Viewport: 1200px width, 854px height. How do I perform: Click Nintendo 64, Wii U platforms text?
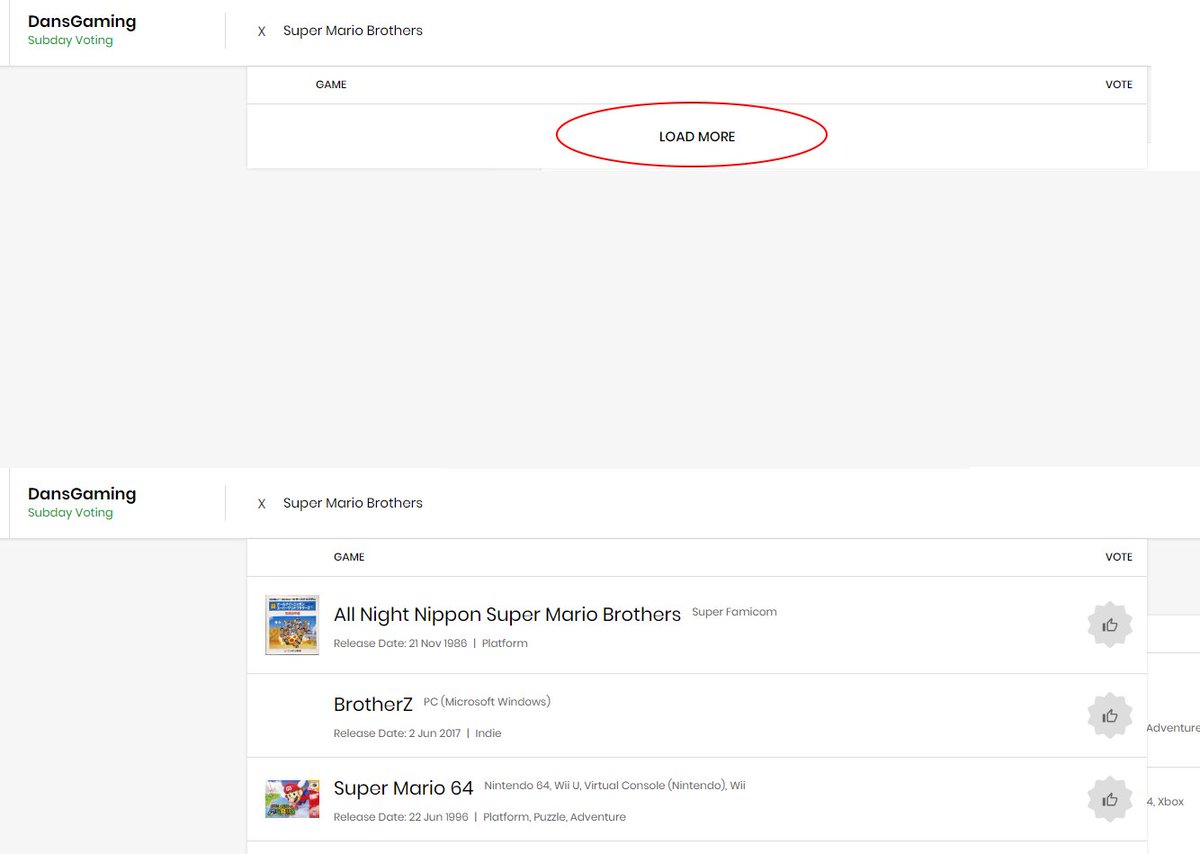pos(615,786)
